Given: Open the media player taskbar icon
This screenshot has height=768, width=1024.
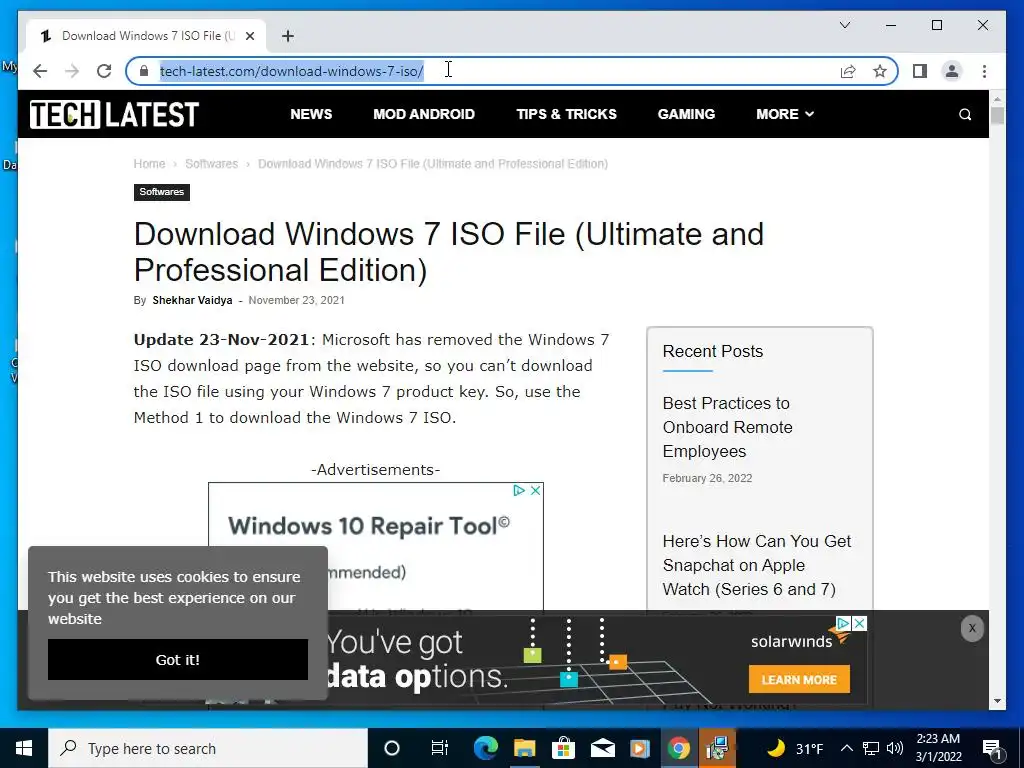Looking at the screenshot, I should tap(640, 748).
